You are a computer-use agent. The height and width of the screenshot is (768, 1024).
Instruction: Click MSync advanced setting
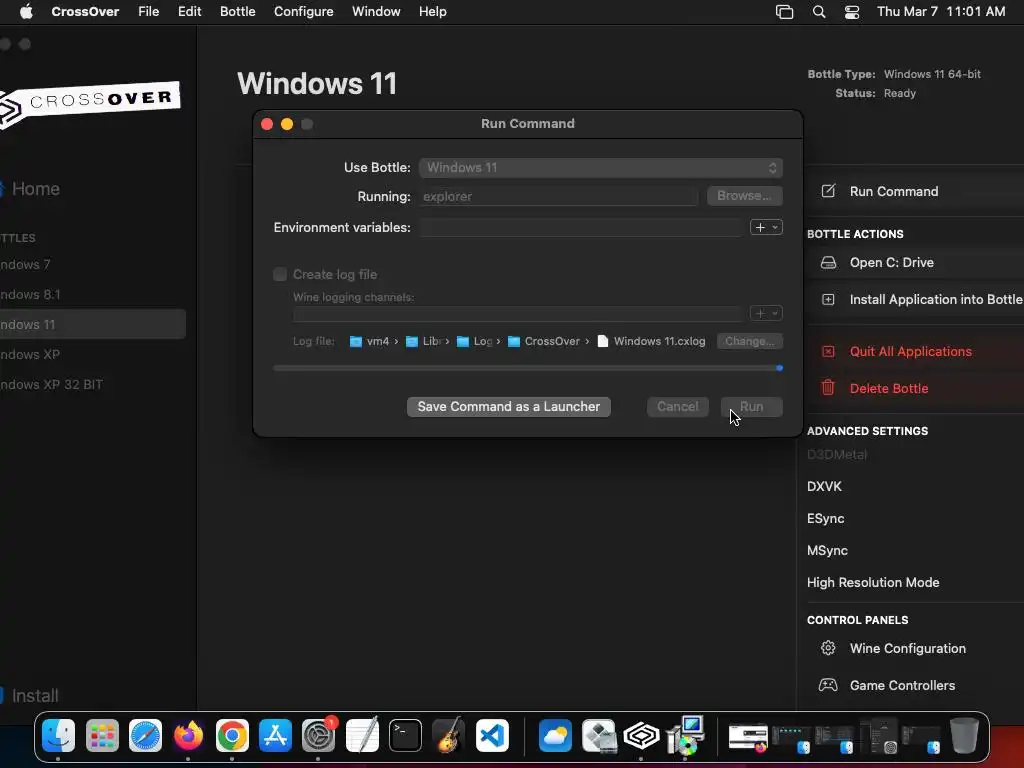(827, 551)
